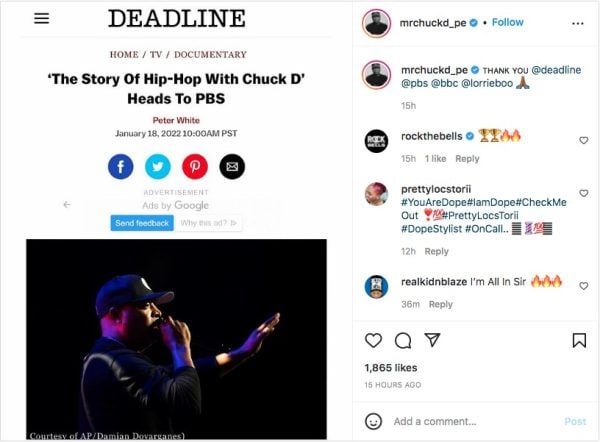Open the Deadline hamburger menu
This screenshot has height=442, width=600.
coord(41,18)
